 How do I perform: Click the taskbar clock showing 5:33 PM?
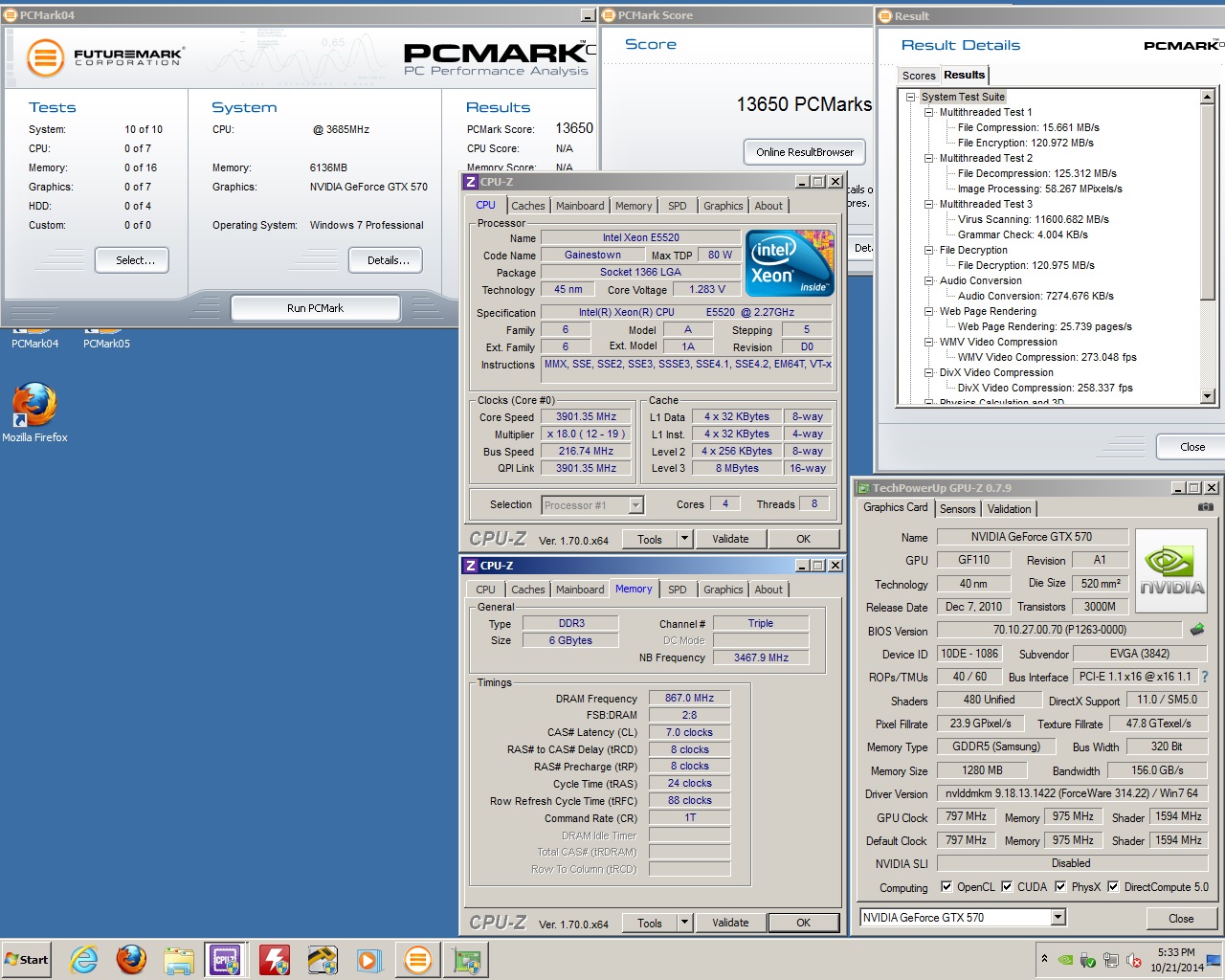[1176, 960]
